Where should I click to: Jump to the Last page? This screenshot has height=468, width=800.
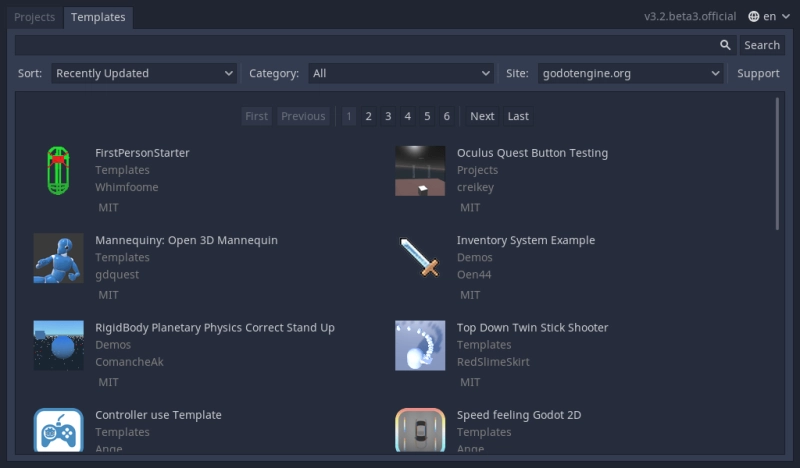pos(518,116)
